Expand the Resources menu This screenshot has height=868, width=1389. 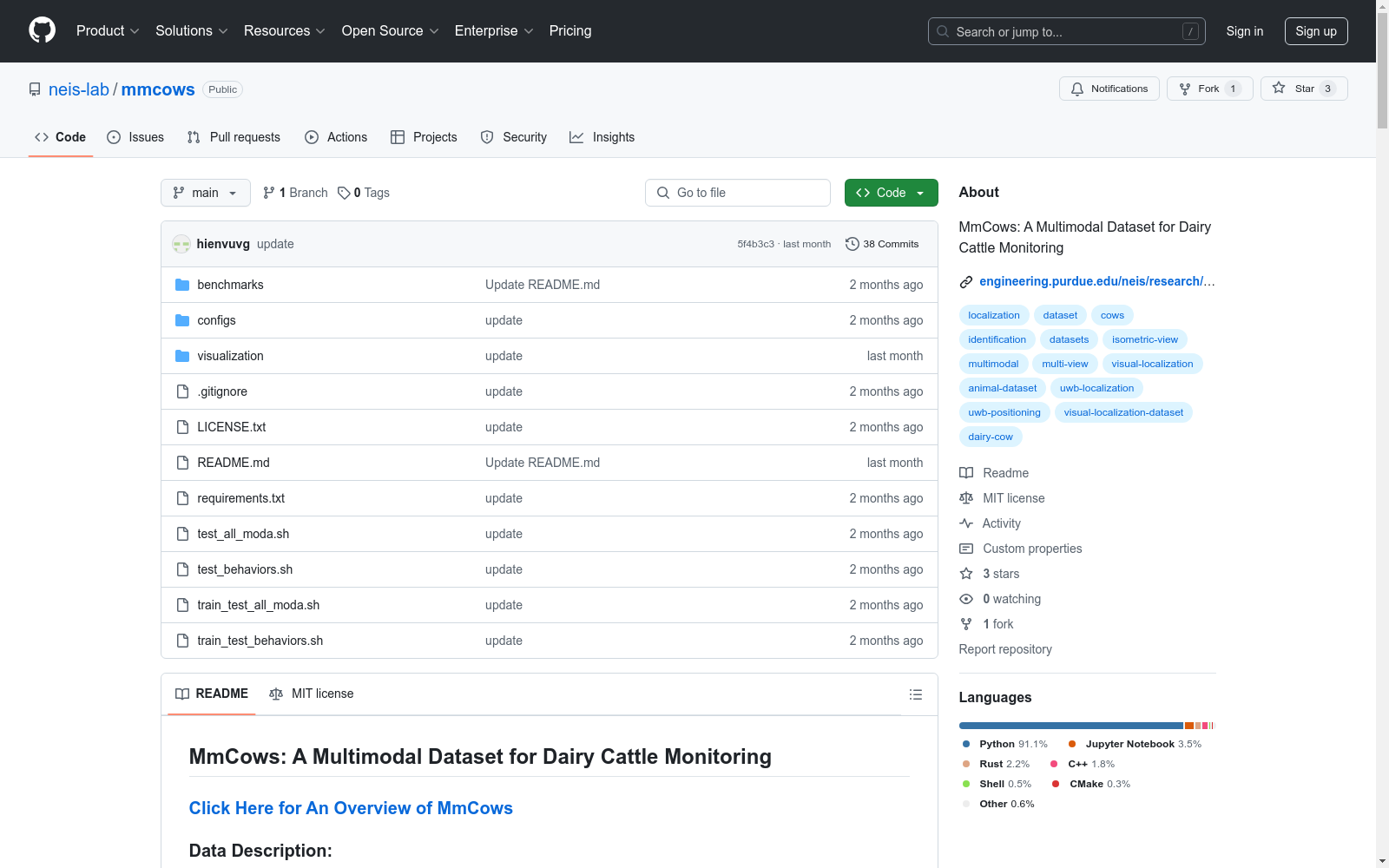(x=285, y=30)
